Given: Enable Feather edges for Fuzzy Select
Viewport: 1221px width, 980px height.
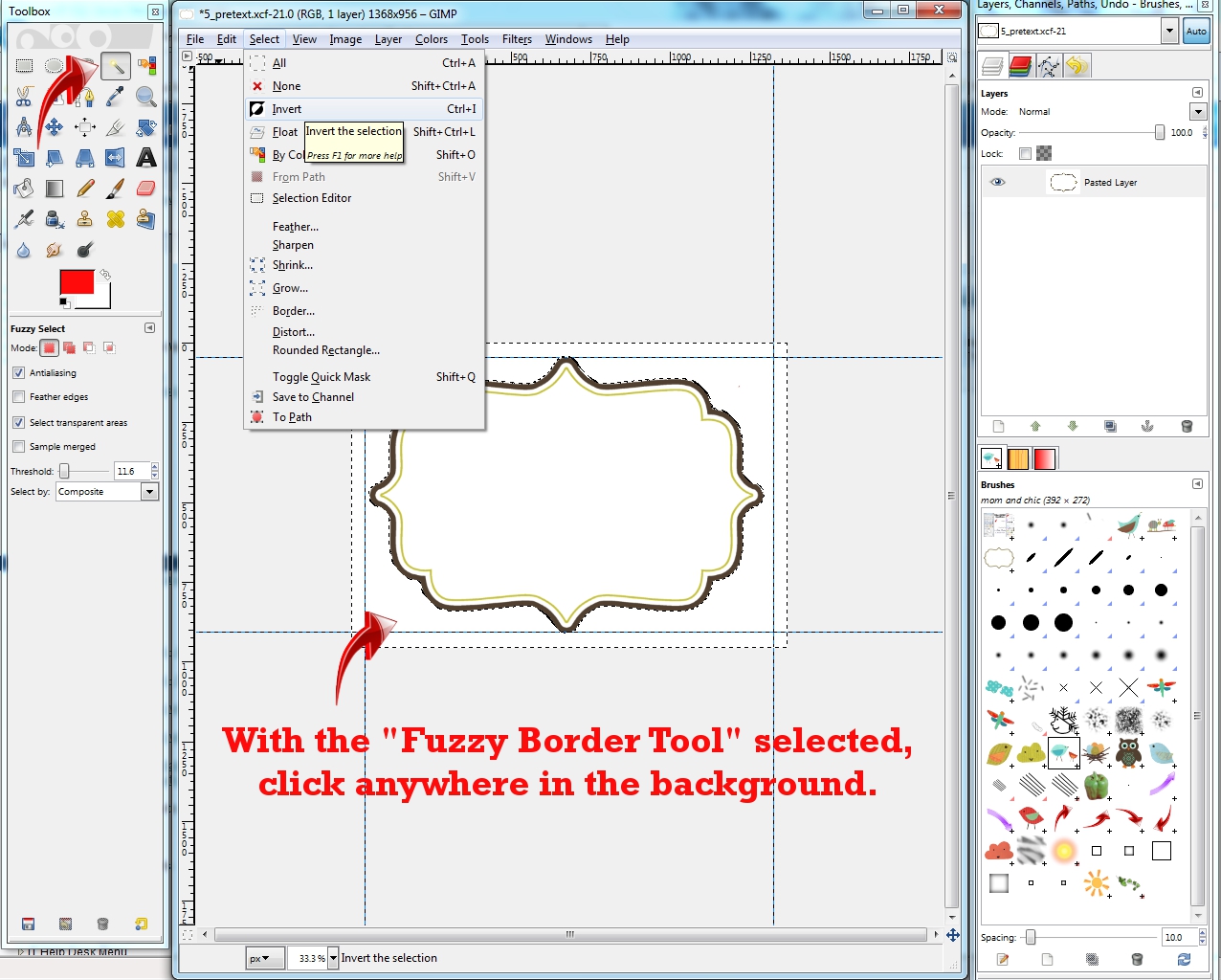Looking at the screenshot, I should (18, 396).
